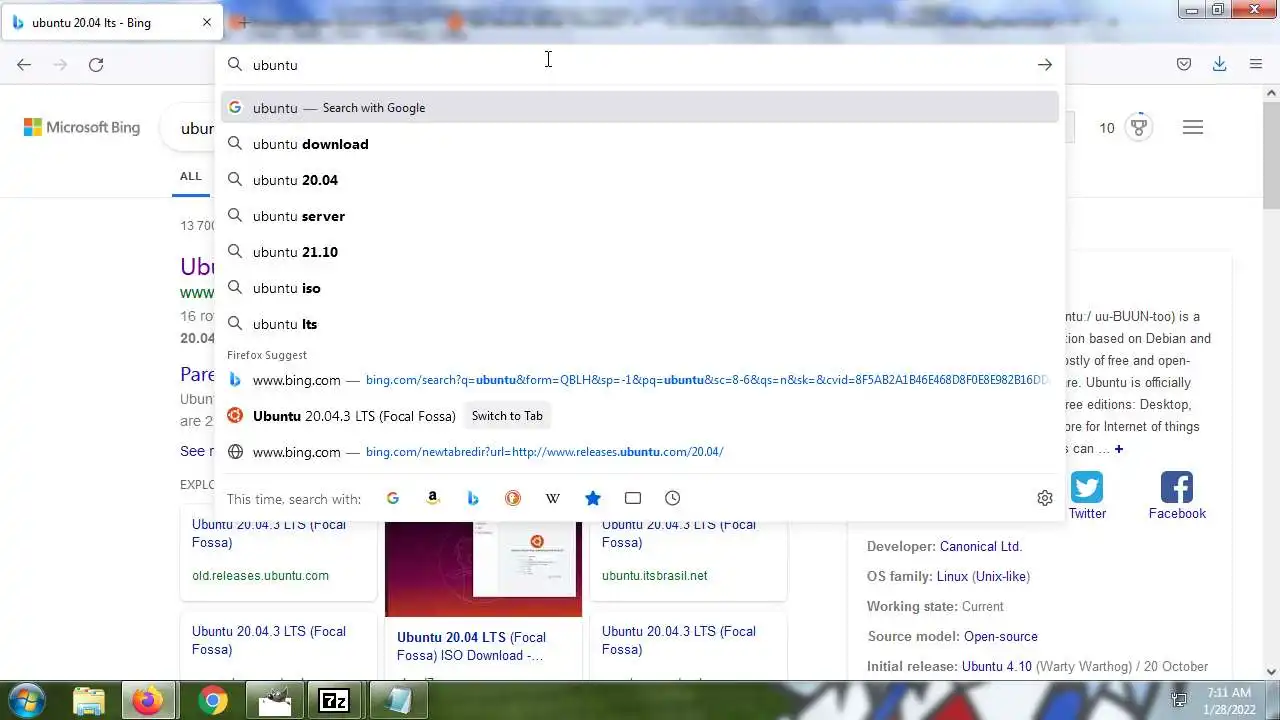
Task: Search this time with Wikipedia icon
Action: click(553, 498)
